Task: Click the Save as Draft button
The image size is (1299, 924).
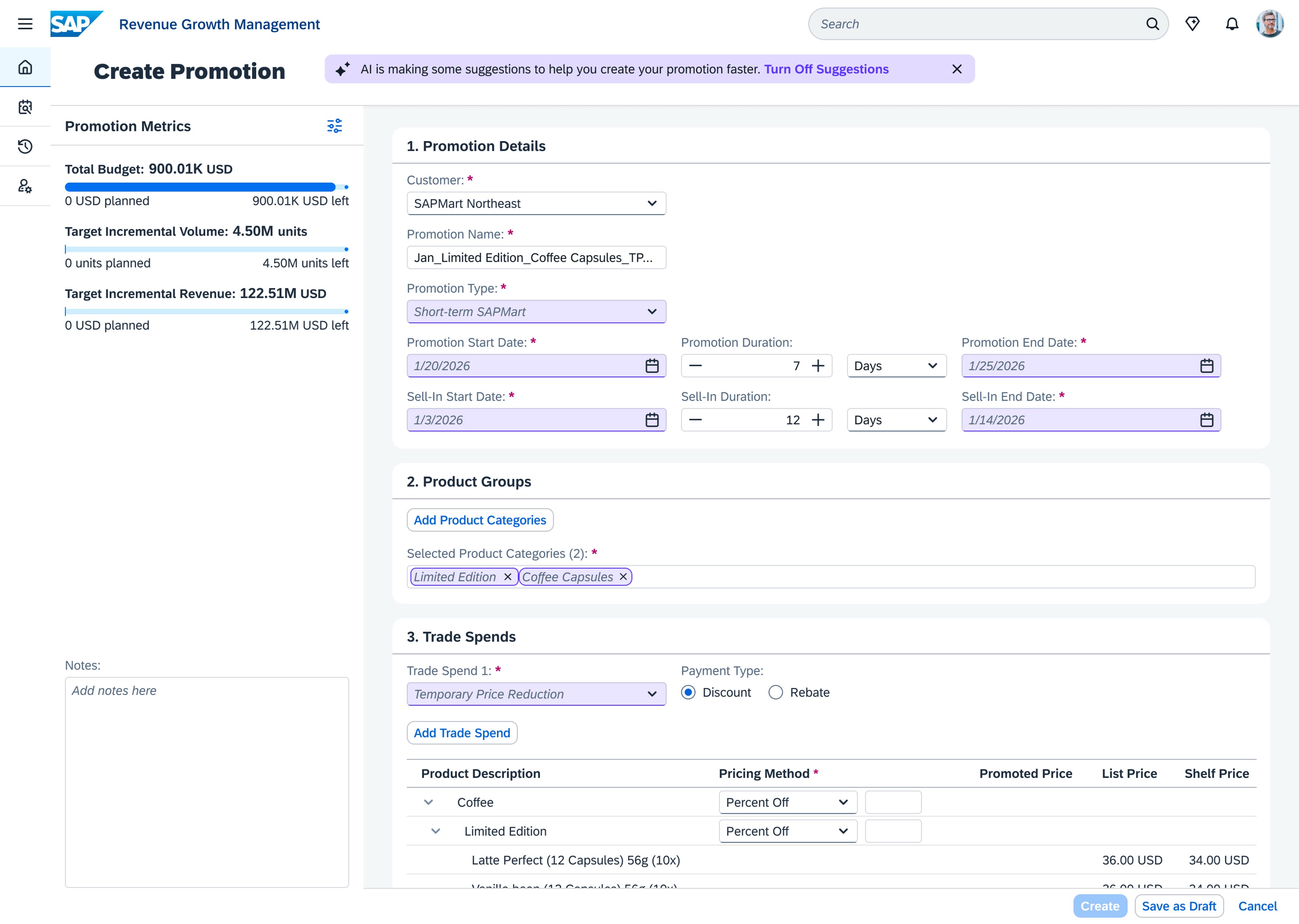Action: coord(1178,906)
